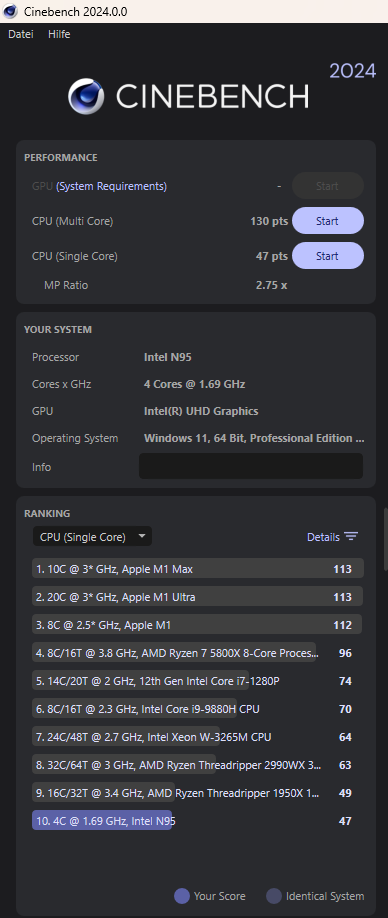Image resolution: width=388 pixels, height=918 pixels.
Task: Select ranking row 8C Apple M1
Action: pyautogui.click(x=198, y=625)
